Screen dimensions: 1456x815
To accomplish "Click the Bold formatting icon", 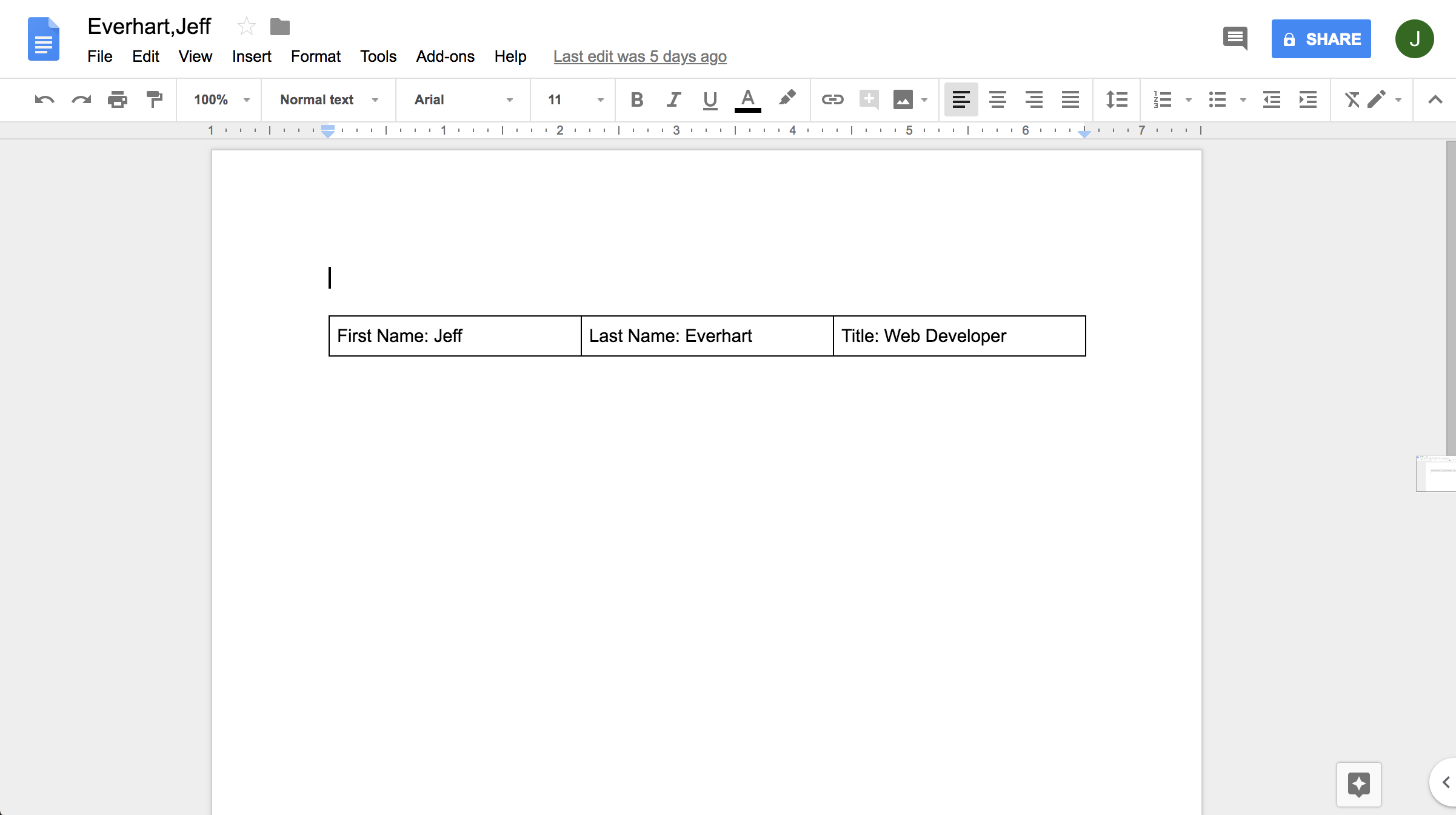I will tap(636, 99).
